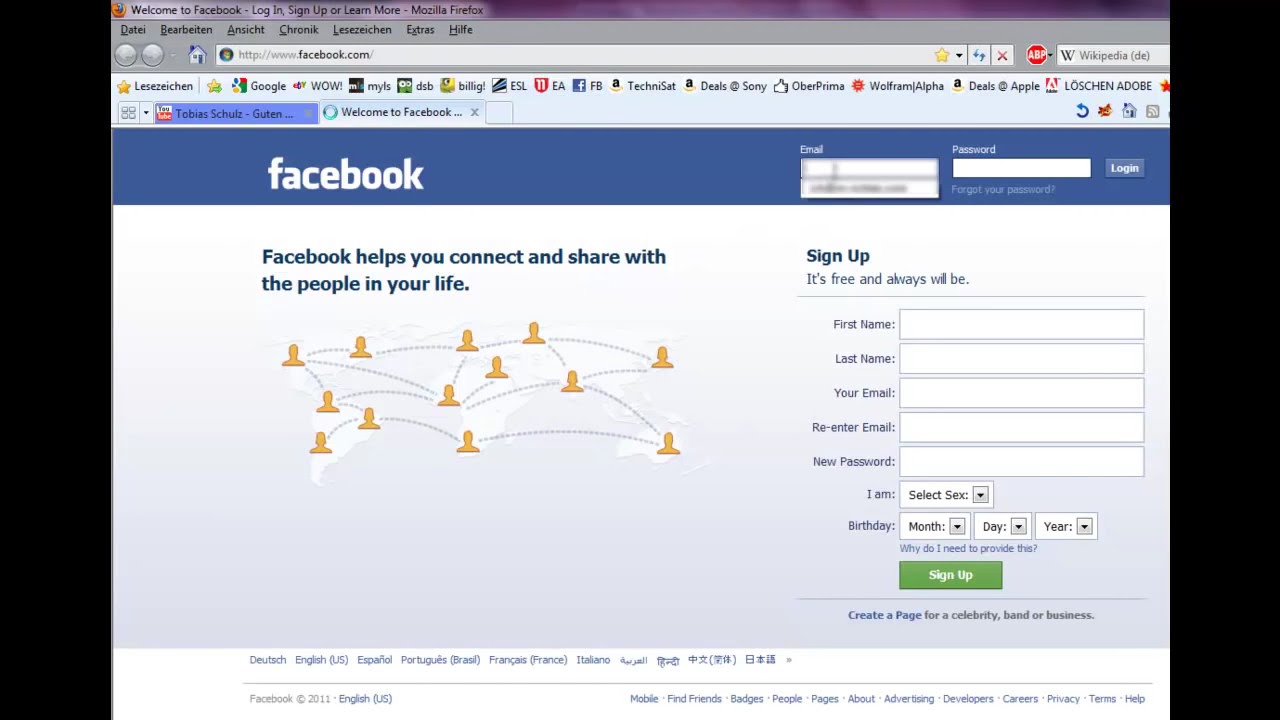
Task: Click the address bar URL field
Action: click(575, 55)
